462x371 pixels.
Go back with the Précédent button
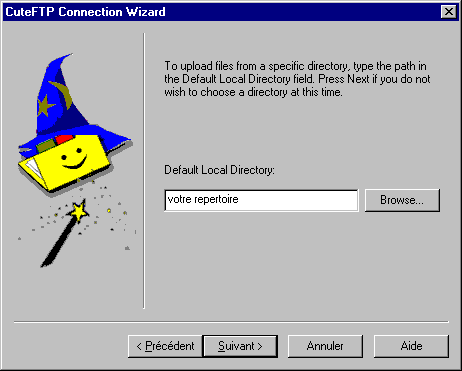point(165,346)
